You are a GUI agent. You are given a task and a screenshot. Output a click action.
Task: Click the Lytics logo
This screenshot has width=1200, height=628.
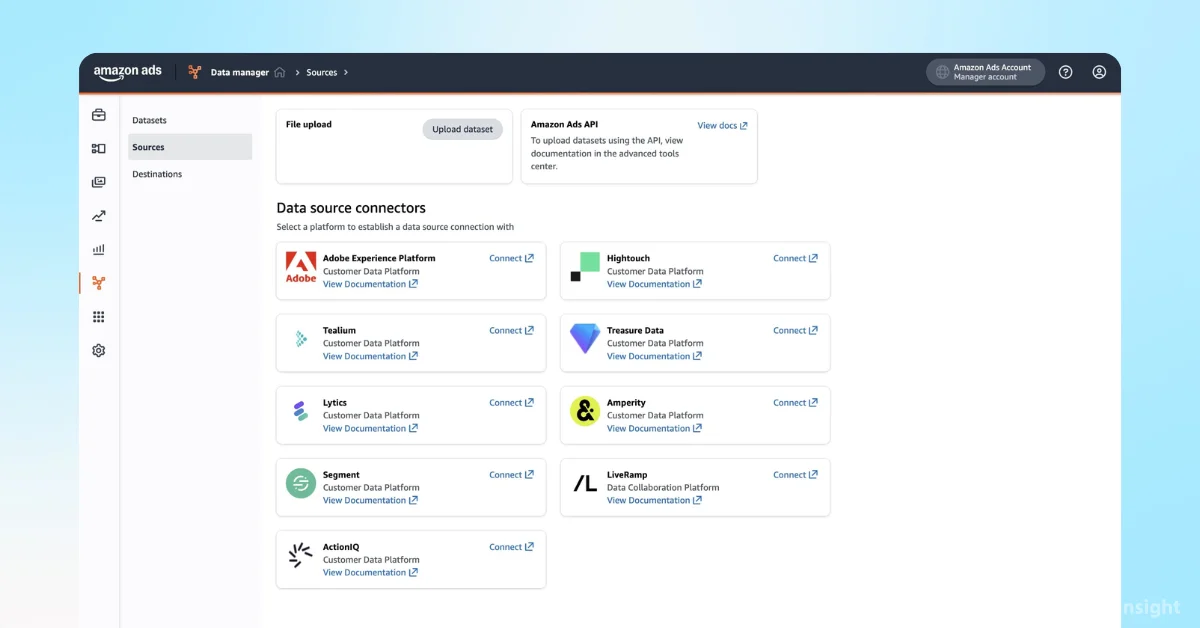pyautogui.click(x=300, y=411)
